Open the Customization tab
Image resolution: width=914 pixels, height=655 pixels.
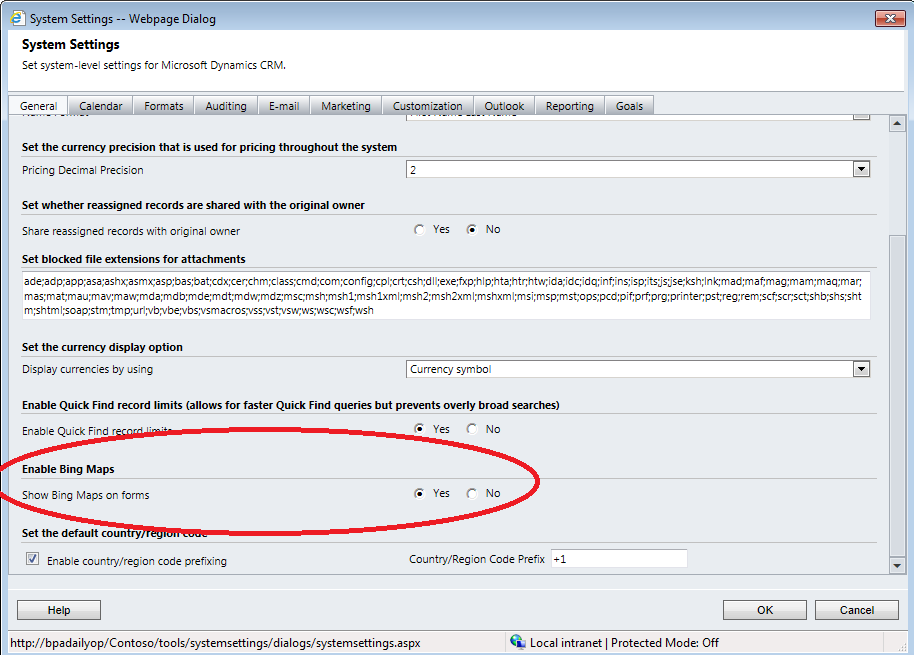427,105
